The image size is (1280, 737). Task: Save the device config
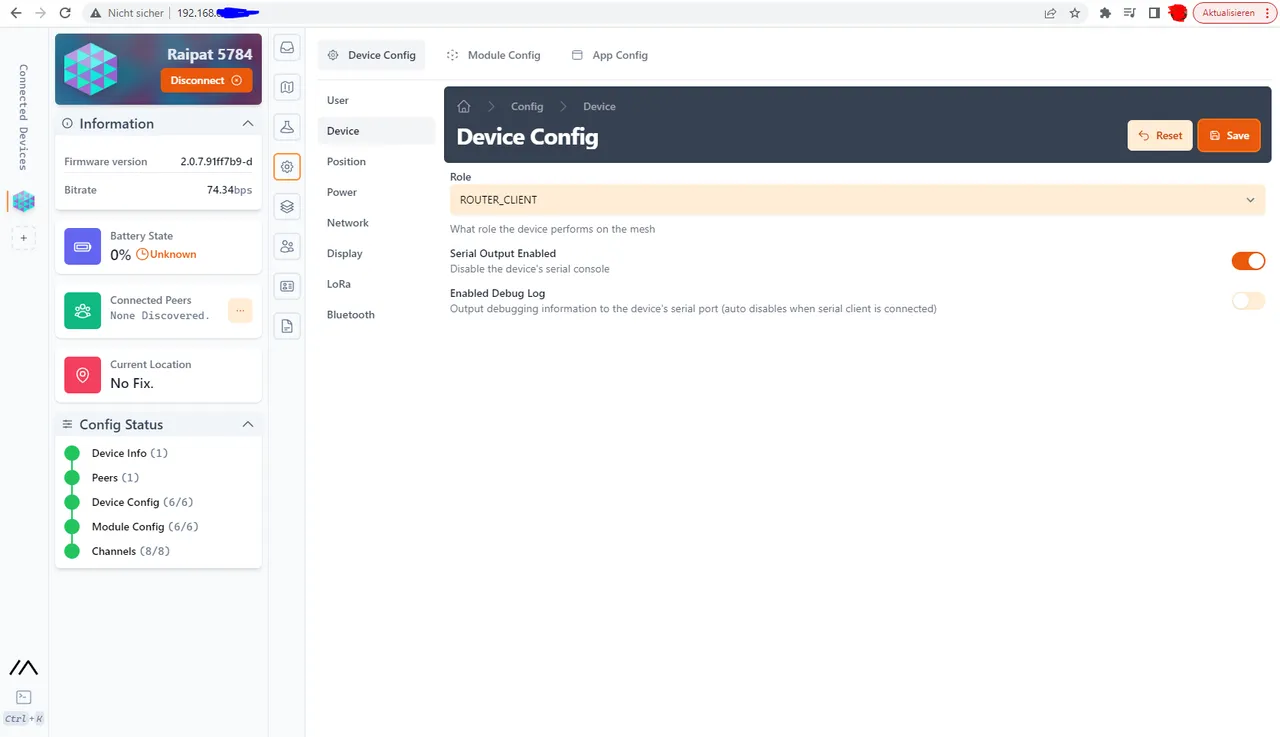coord(1229,135)
